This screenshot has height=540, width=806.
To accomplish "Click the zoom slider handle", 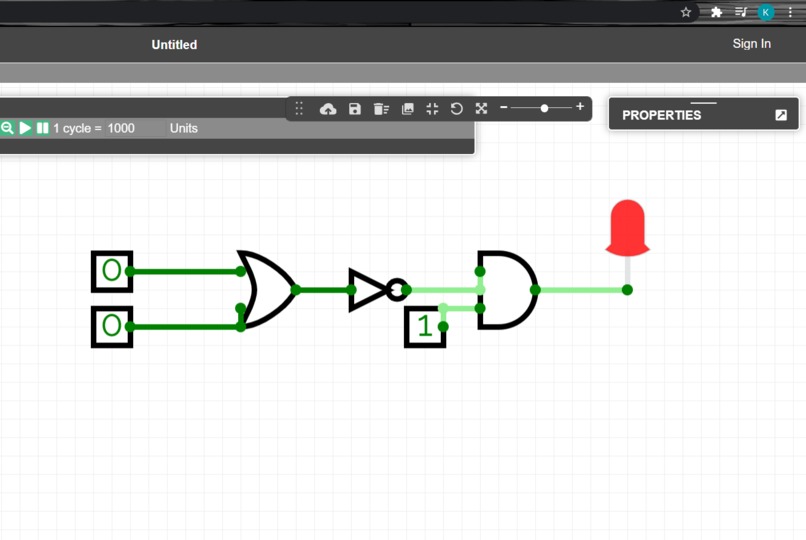I will (544, 108).
